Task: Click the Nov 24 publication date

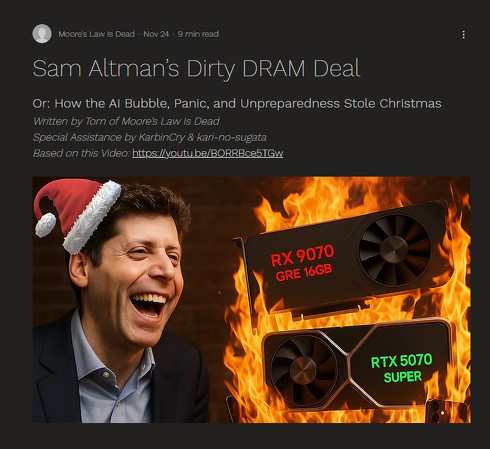Action: [156, 34]
